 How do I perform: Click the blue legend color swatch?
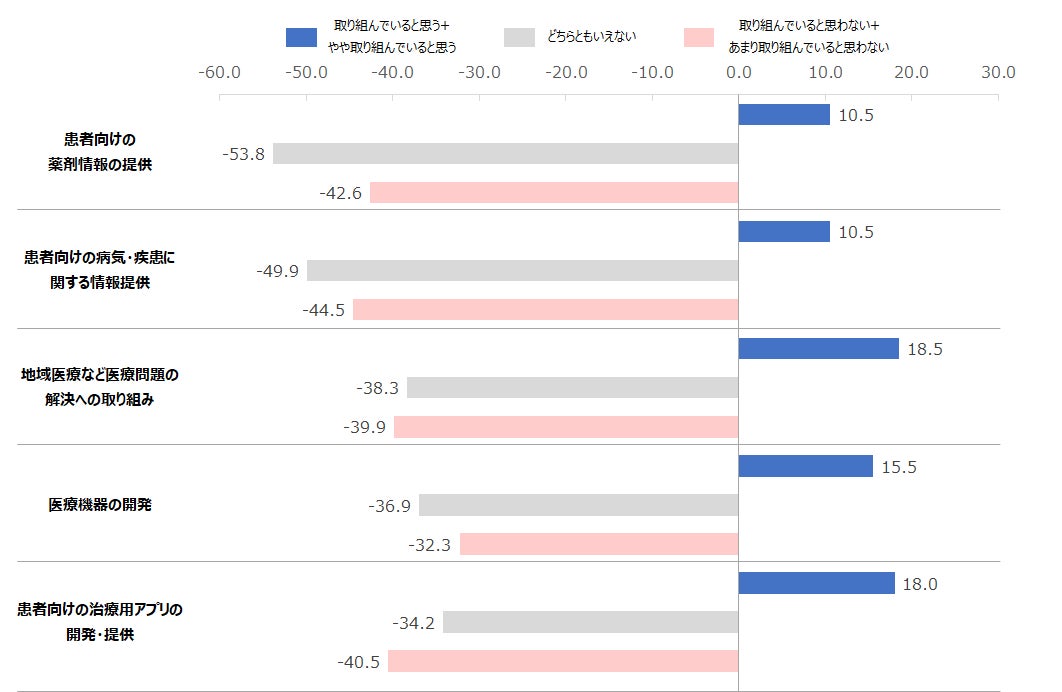[x=301, y=37]
